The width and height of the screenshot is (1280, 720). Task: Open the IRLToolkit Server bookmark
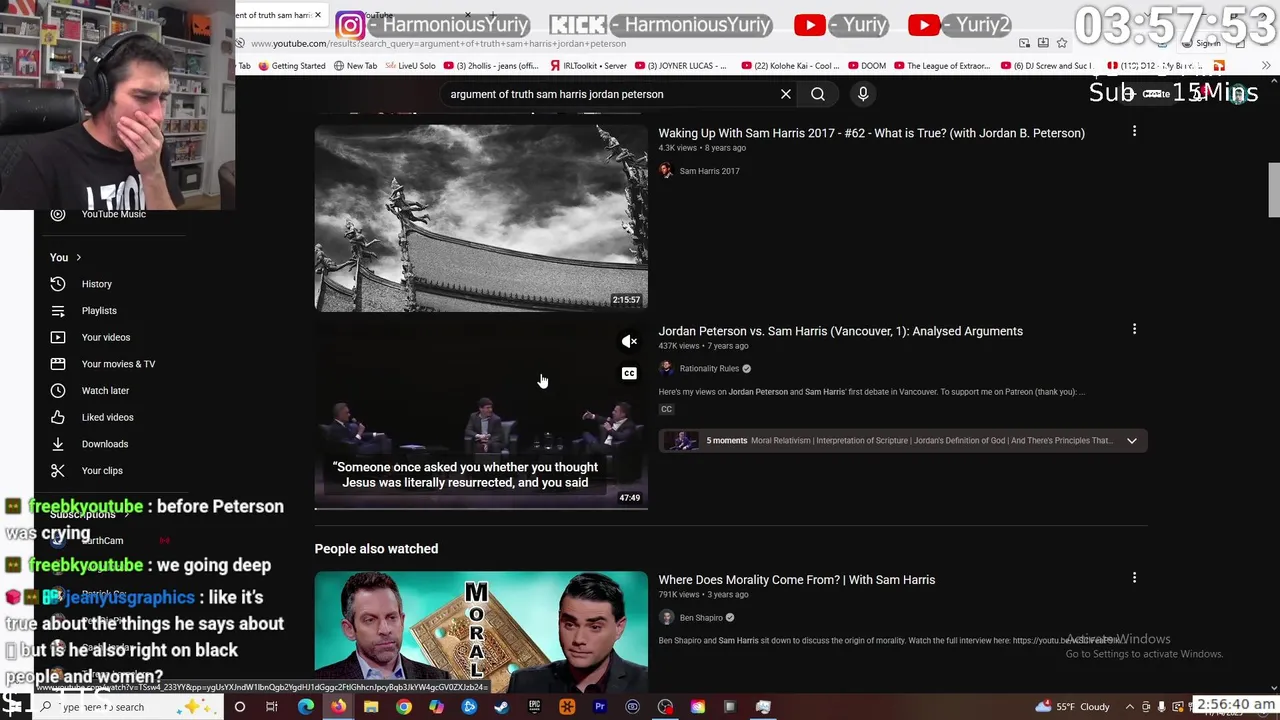(587, 66)
